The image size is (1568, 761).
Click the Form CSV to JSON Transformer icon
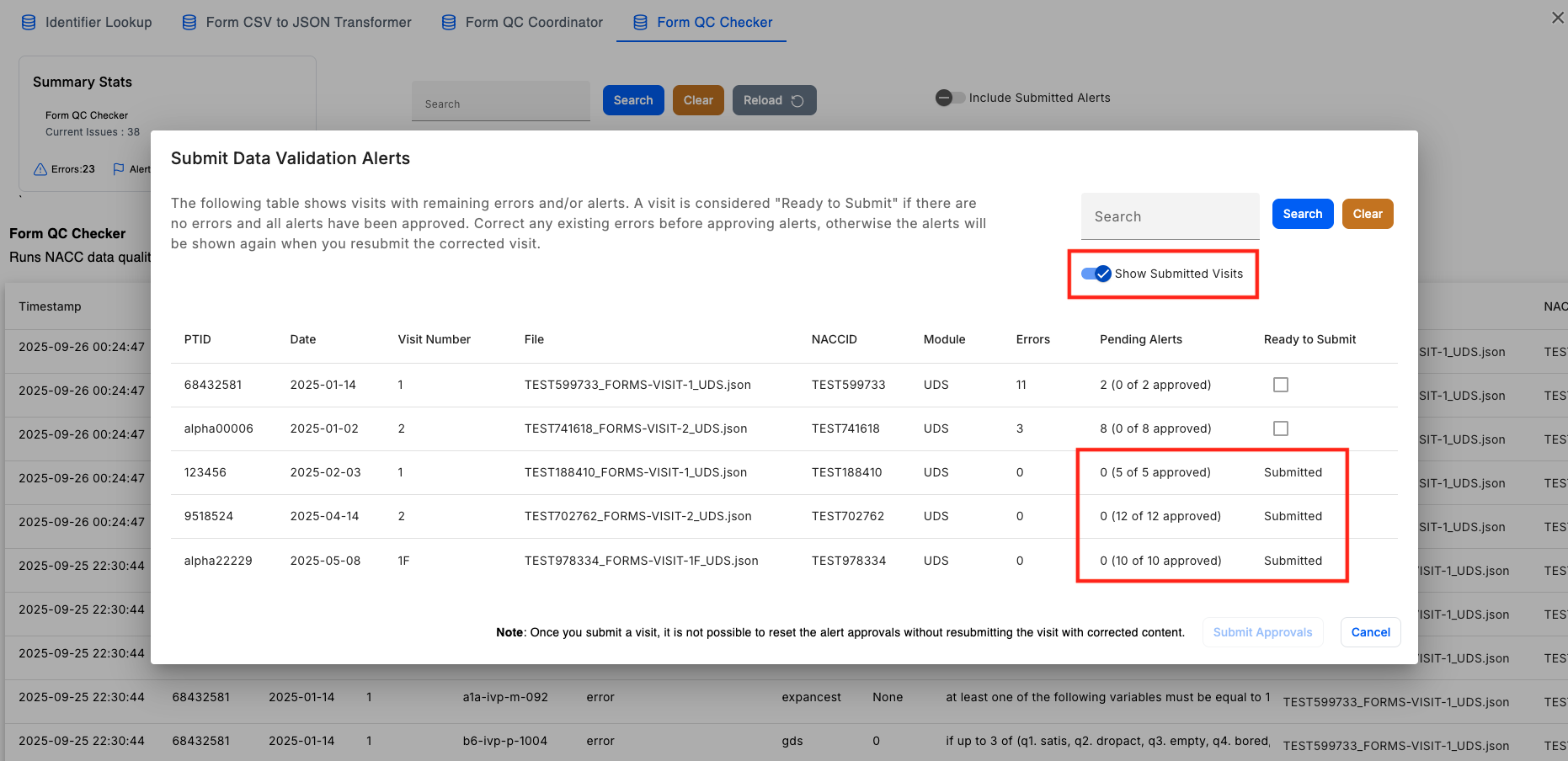click(189, 23)
